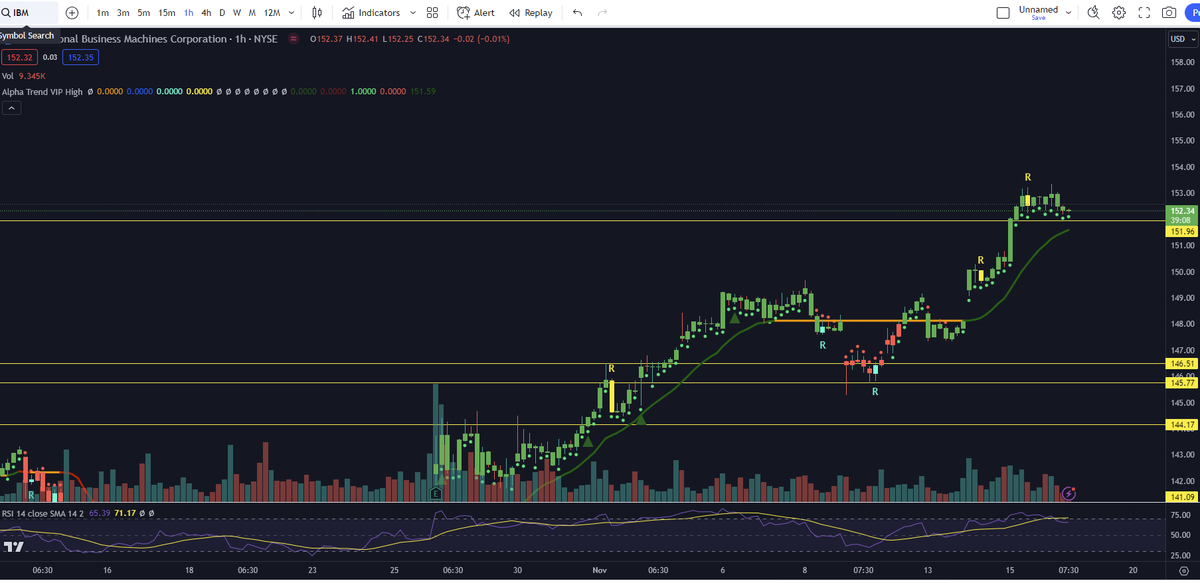
Task: Click the Vol 9.345K volume legend
Action: [x=22, y=75]
